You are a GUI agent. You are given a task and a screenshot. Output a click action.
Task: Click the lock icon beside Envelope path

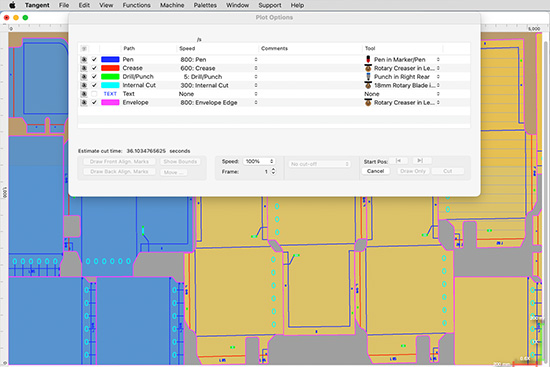tap(83, 102)
